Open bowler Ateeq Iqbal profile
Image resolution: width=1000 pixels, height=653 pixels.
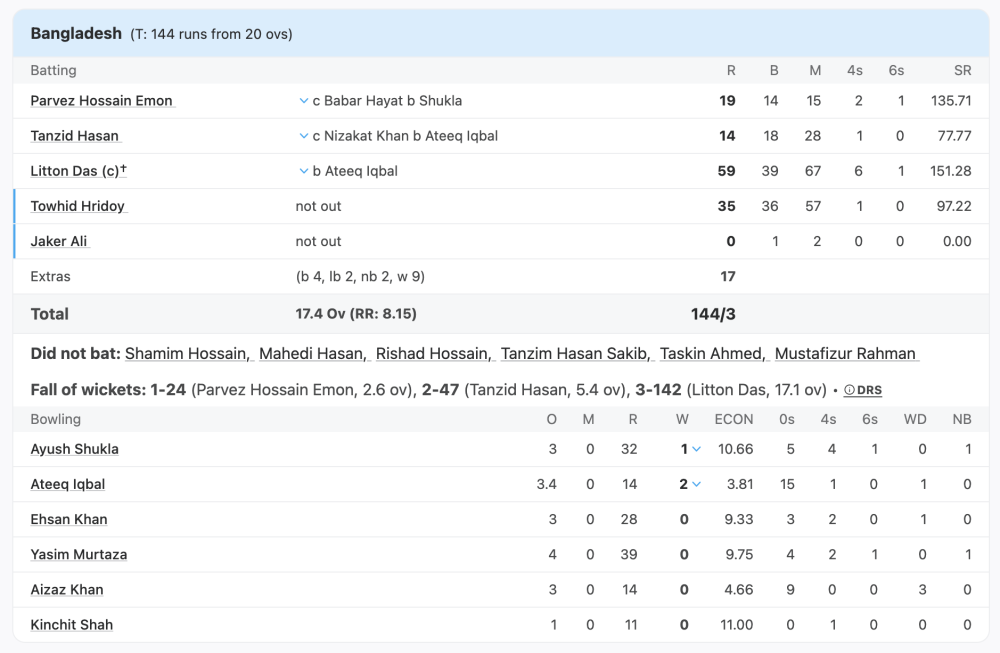point(67,484)
